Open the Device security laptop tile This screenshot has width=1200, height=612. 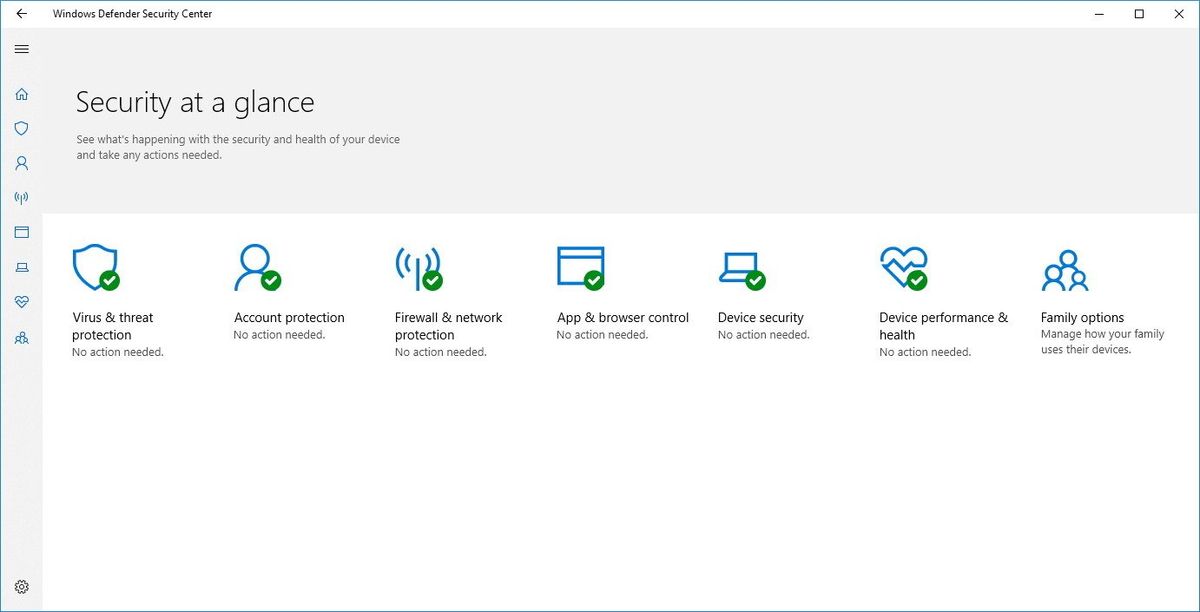coord(740,267)
